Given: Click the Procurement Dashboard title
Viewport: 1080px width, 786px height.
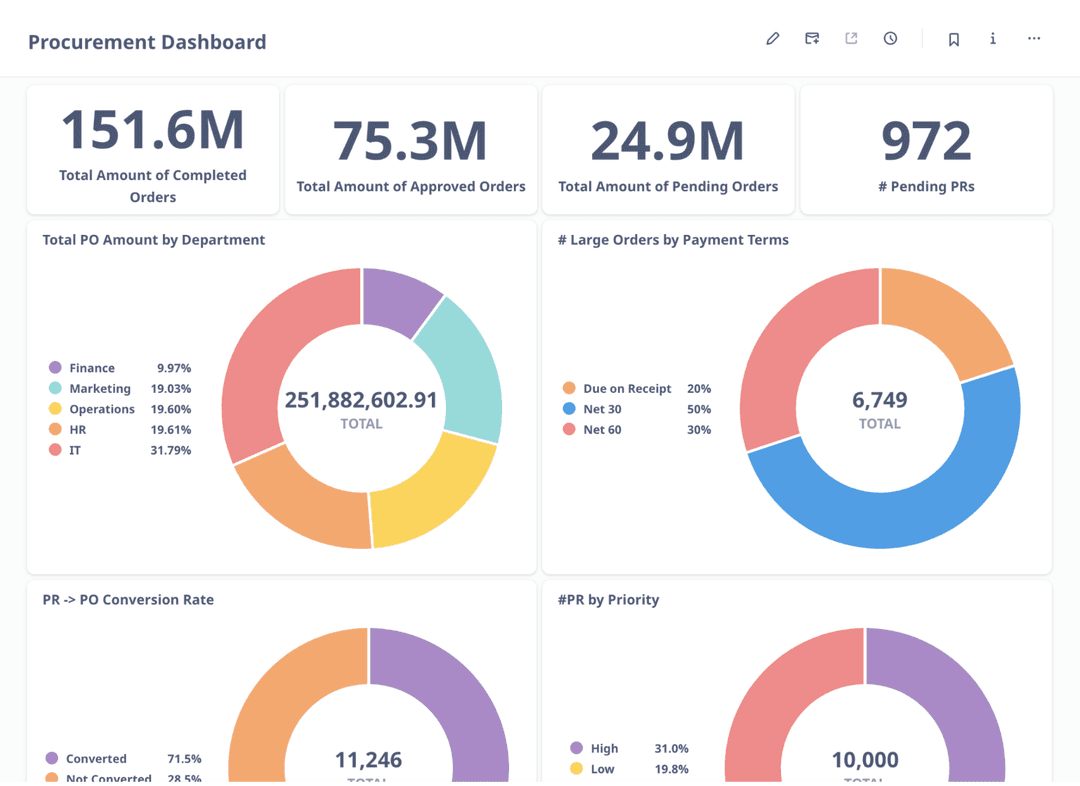Looking at the screenshot, I should click(147, 42).
